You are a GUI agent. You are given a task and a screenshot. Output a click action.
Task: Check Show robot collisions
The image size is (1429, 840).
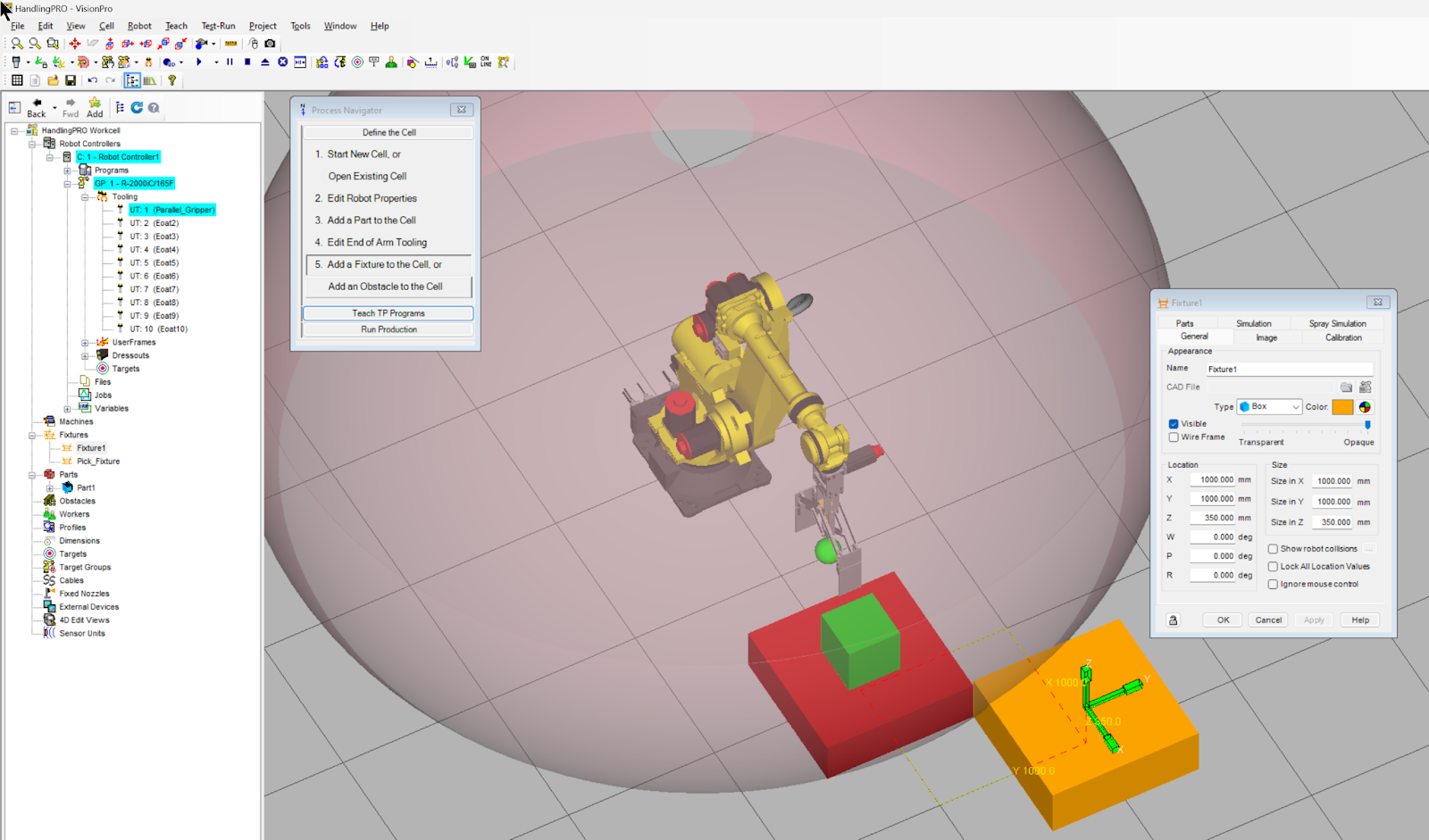pos(1273,549)
